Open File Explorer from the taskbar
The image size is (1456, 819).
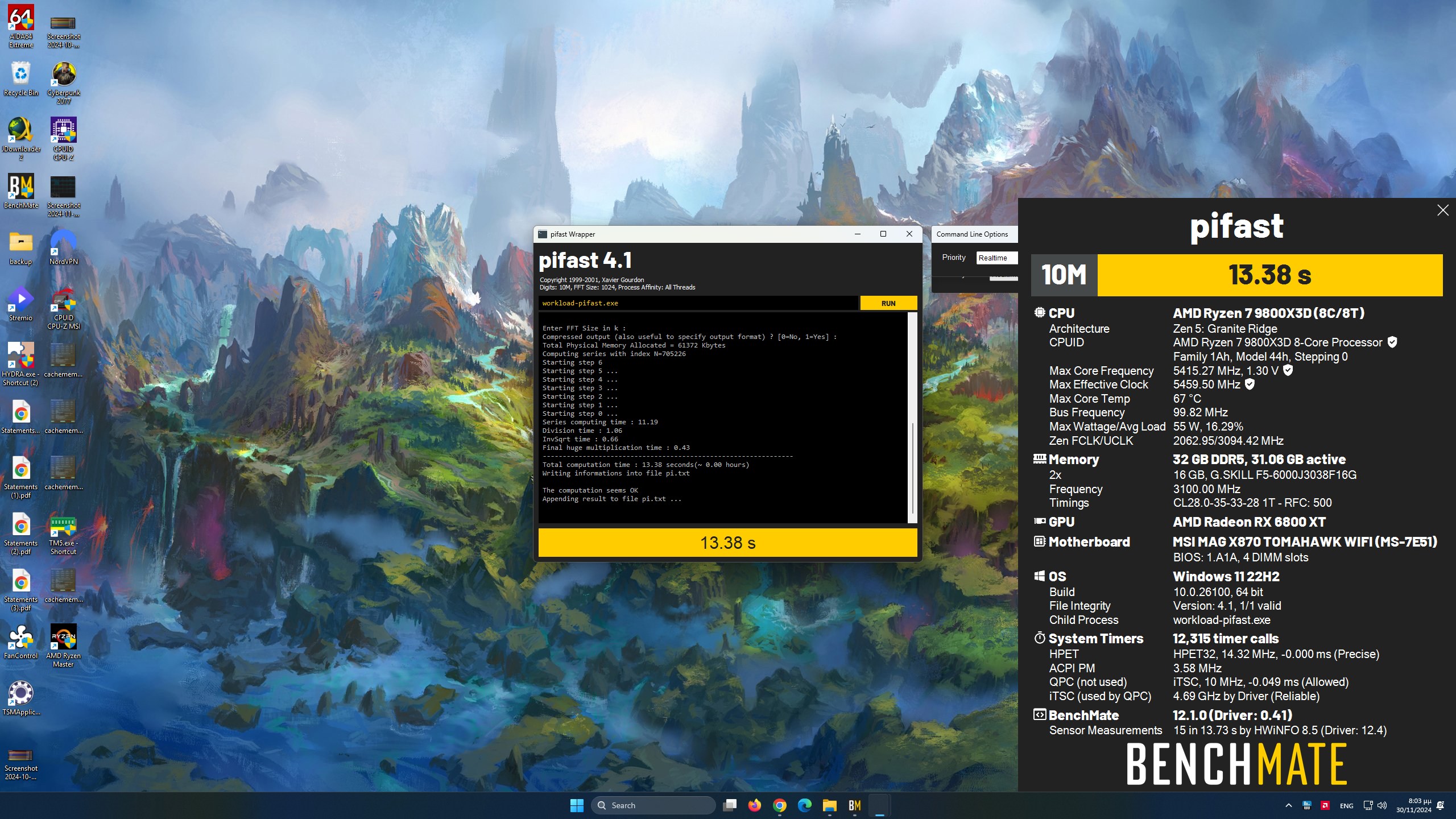tap(830, 805)
